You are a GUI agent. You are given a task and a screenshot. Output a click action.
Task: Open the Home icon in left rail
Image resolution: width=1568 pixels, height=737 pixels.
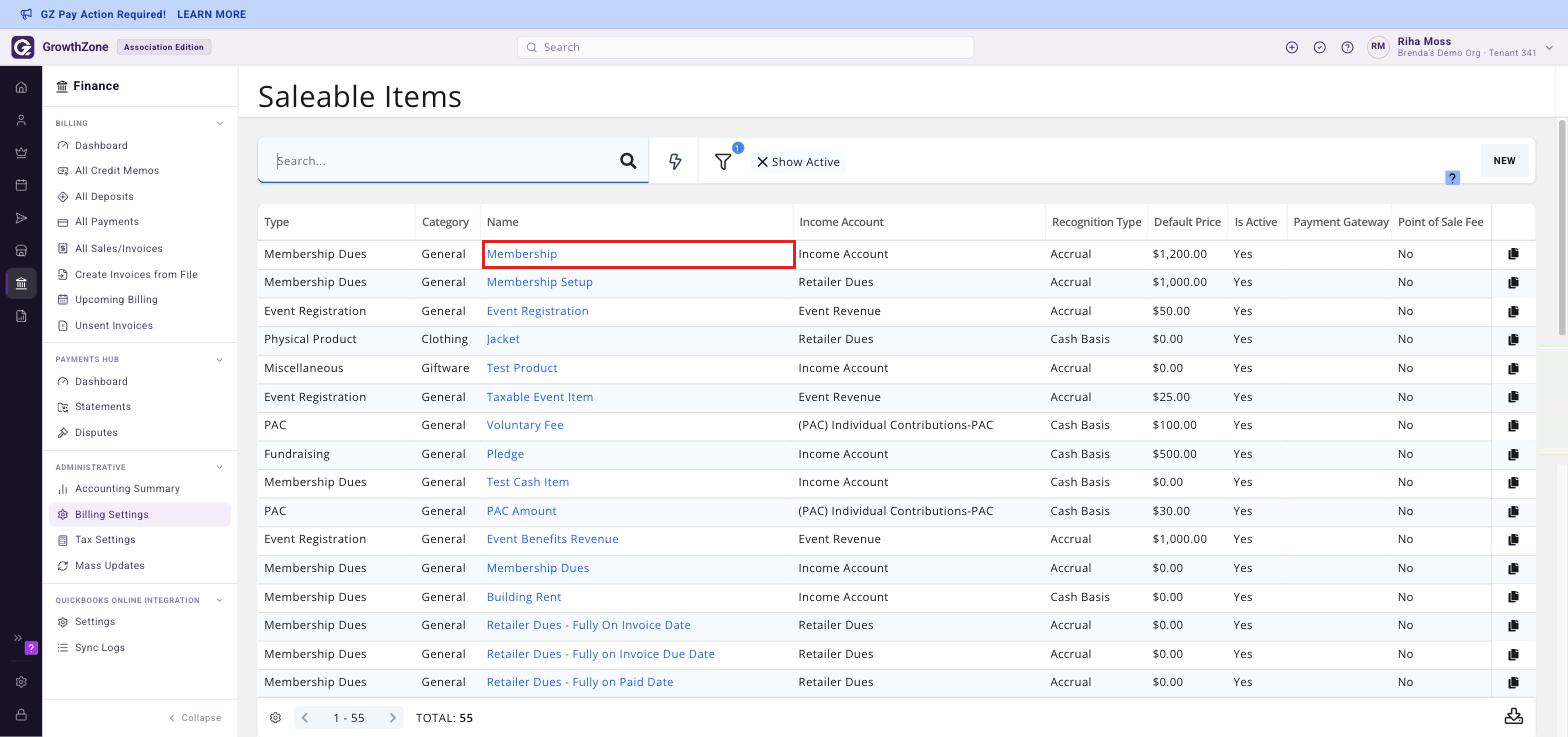tap(21, 87)
